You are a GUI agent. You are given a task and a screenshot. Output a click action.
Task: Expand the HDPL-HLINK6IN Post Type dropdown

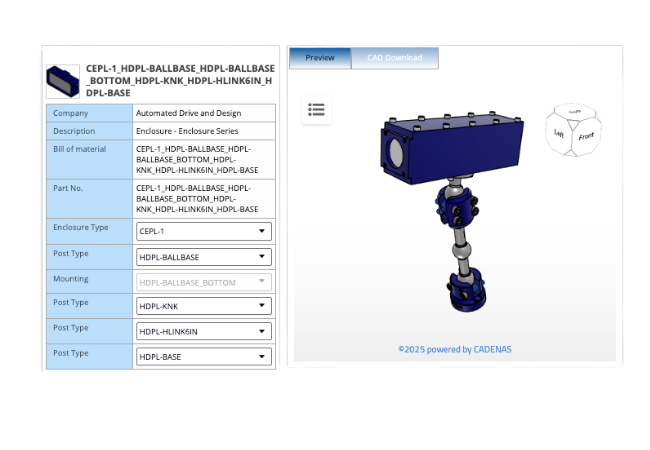(203, 331)
